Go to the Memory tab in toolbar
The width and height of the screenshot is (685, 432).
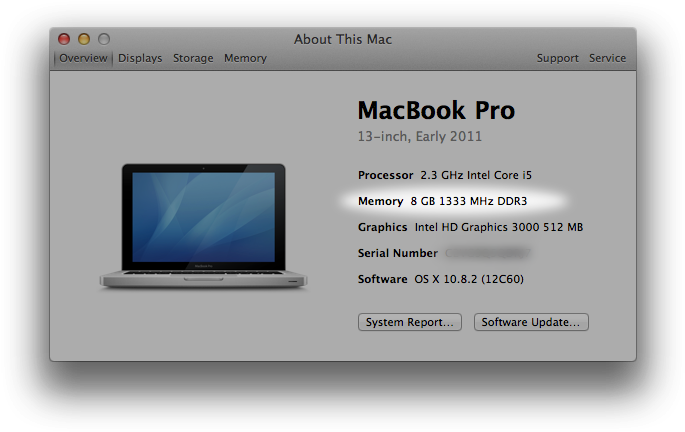(245, 58)
